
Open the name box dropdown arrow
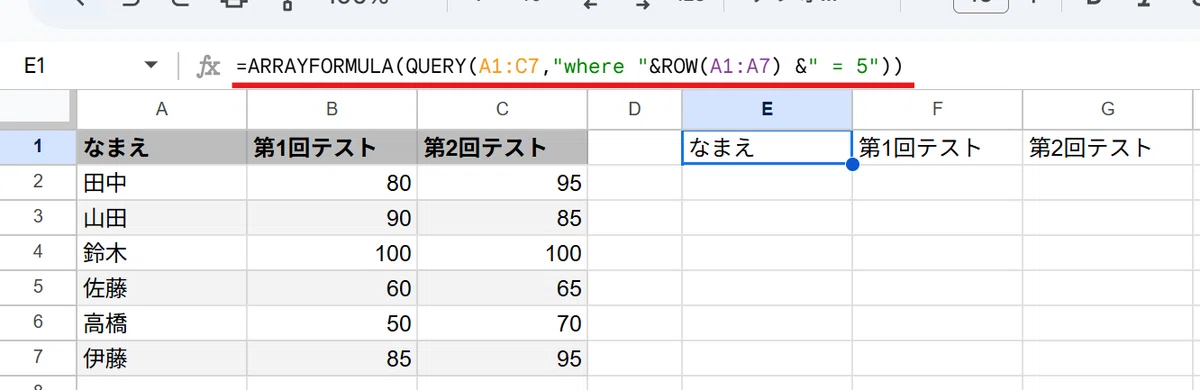[x=151, y=66]
